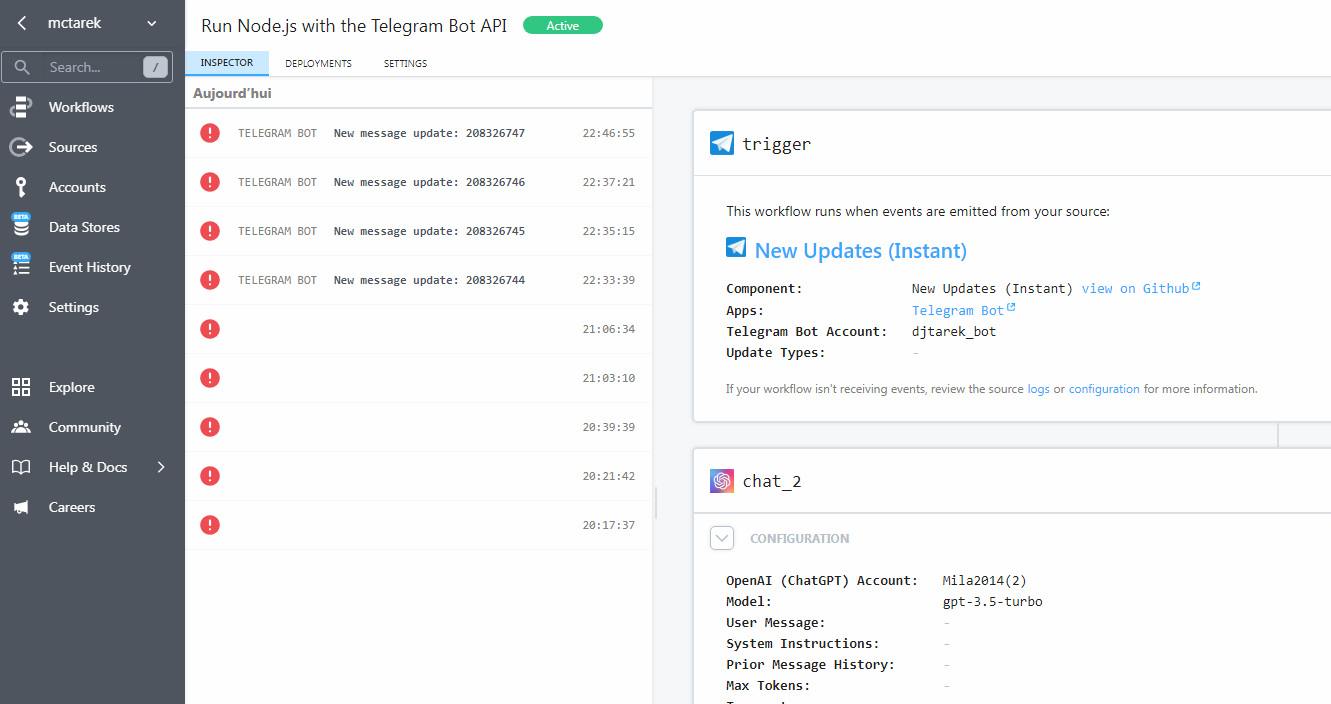
Task: Collapse the chat_2 Configuration section
Action: pyautogui.click(x=722, y=538)
